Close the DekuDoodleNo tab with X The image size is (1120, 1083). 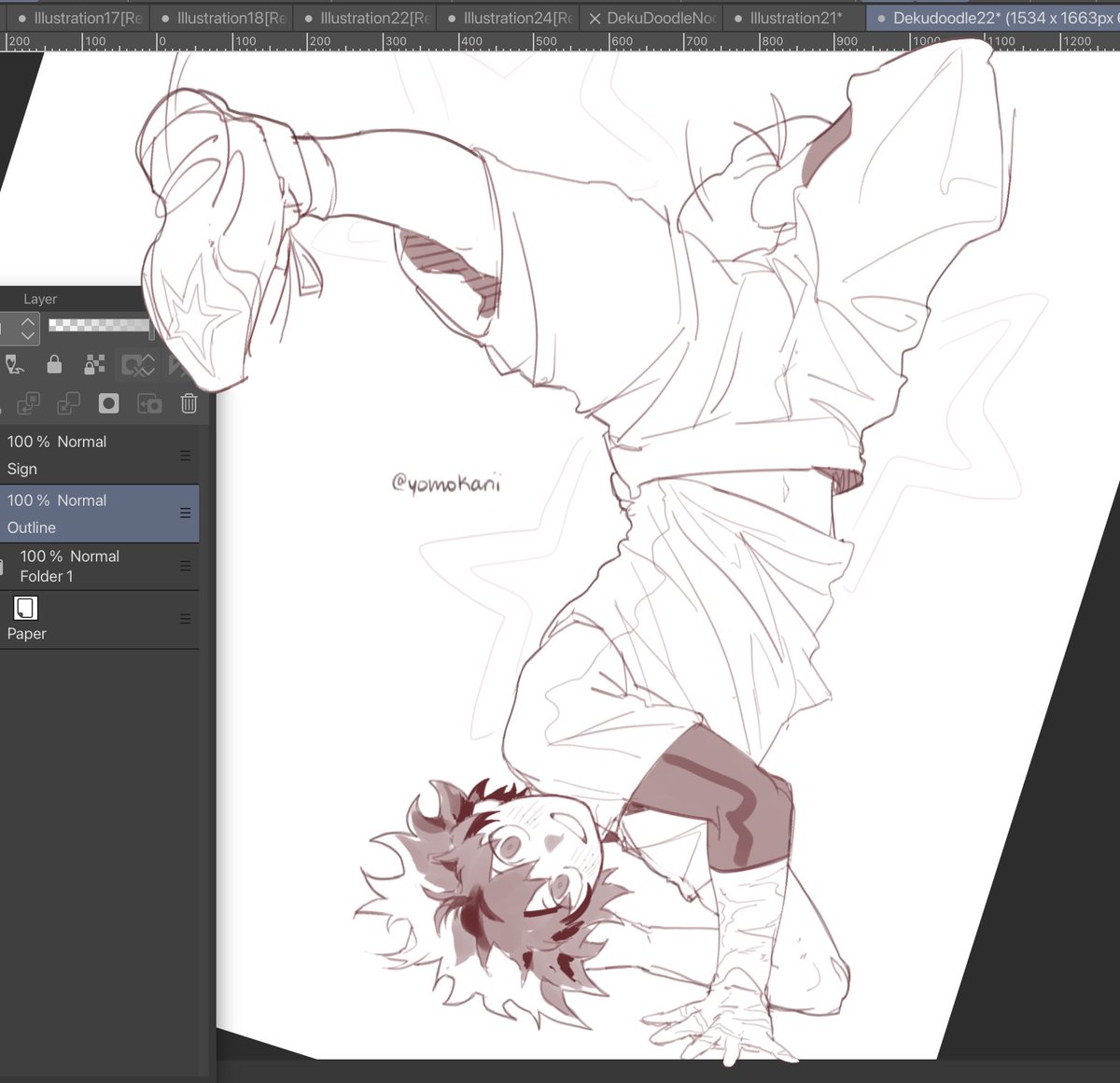[x=595, y=19]
